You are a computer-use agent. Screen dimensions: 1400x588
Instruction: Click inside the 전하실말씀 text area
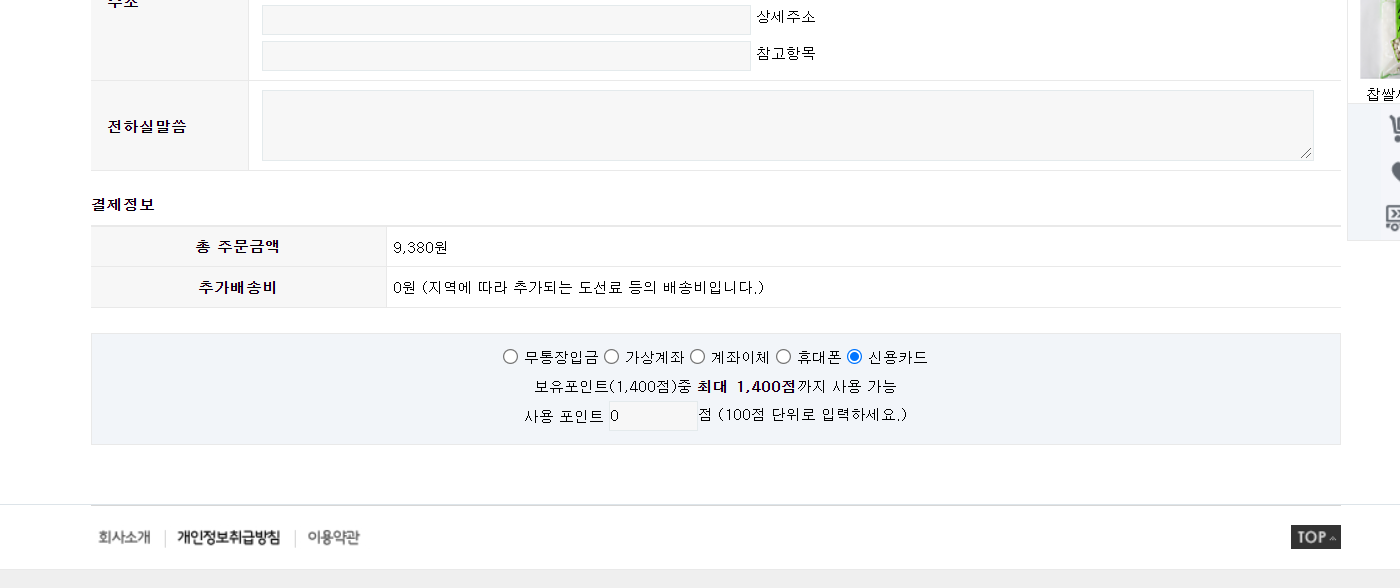click(x=788, y=125)
